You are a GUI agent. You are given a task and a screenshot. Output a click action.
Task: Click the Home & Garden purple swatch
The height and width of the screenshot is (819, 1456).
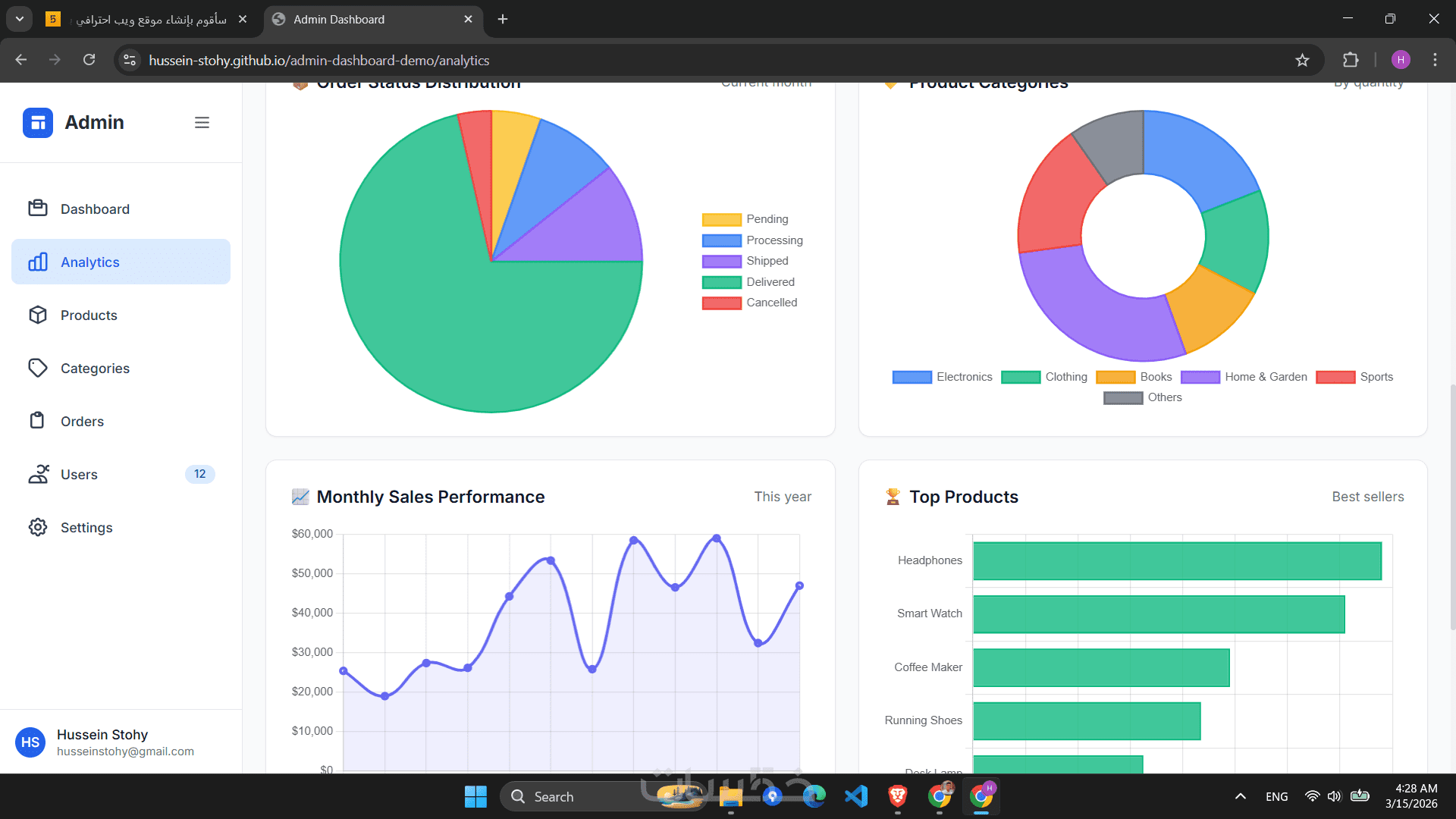(1200, 377)
